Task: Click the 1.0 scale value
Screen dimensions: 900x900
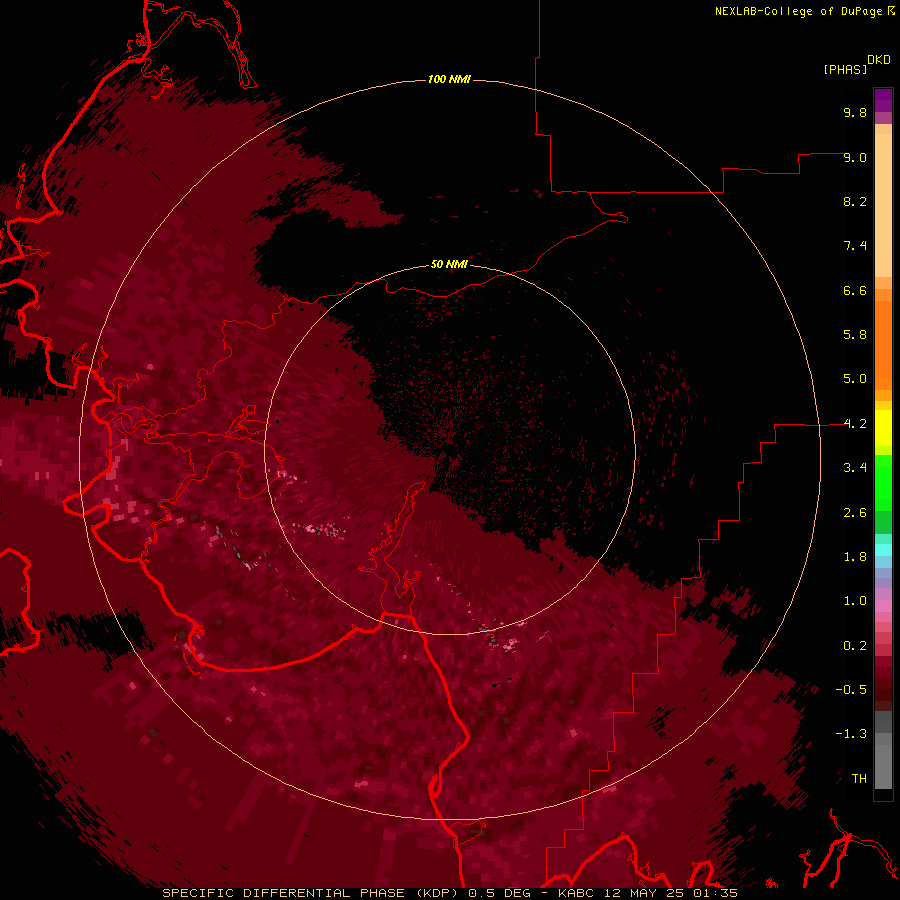Action: click(x=855, y=601)
